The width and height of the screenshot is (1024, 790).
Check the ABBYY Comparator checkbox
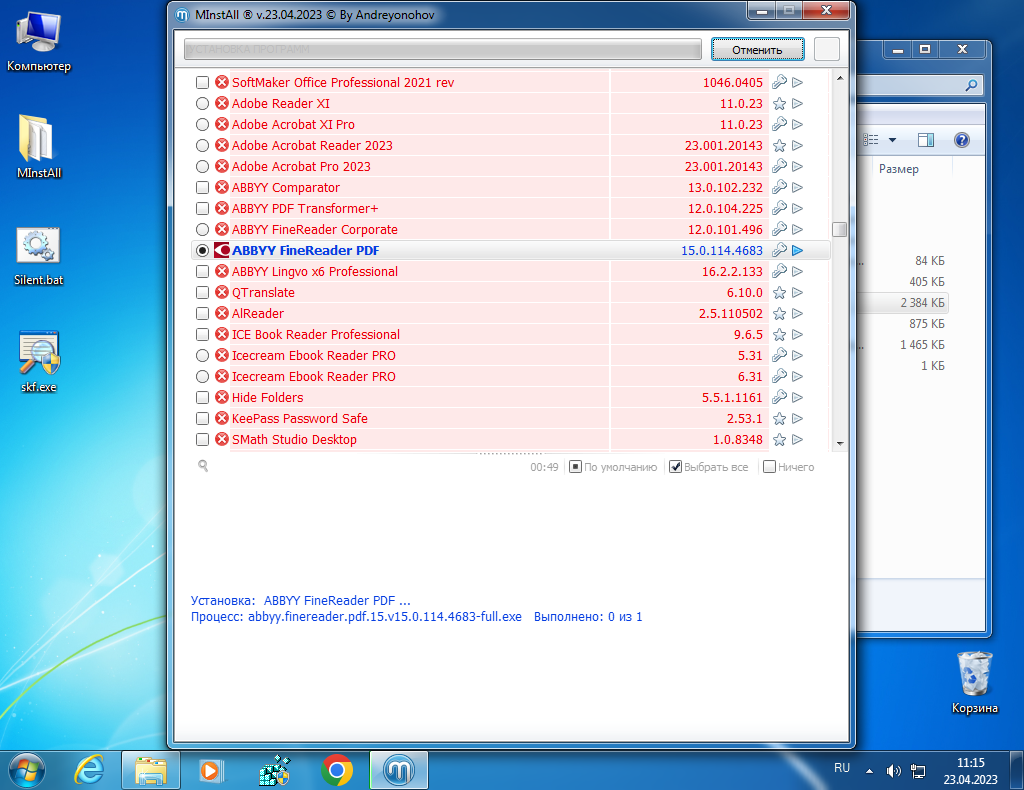202,187
